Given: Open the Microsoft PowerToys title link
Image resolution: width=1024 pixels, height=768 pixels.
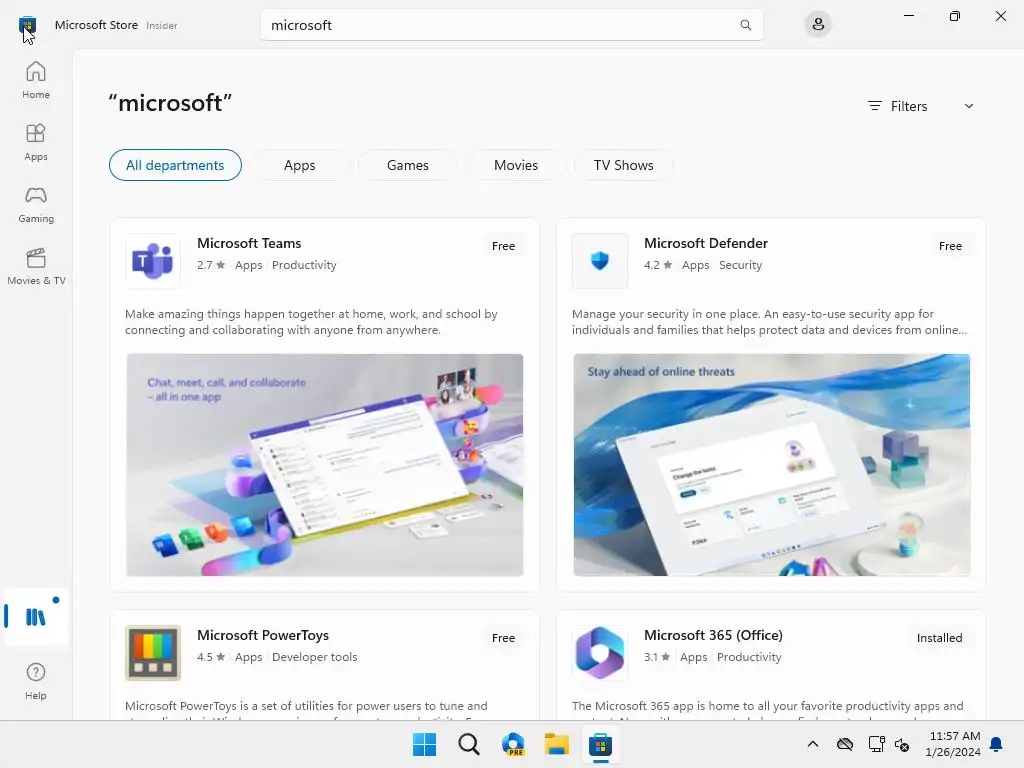Looking at the screenshot, I should pyautogui.click(x=263, y=635).
